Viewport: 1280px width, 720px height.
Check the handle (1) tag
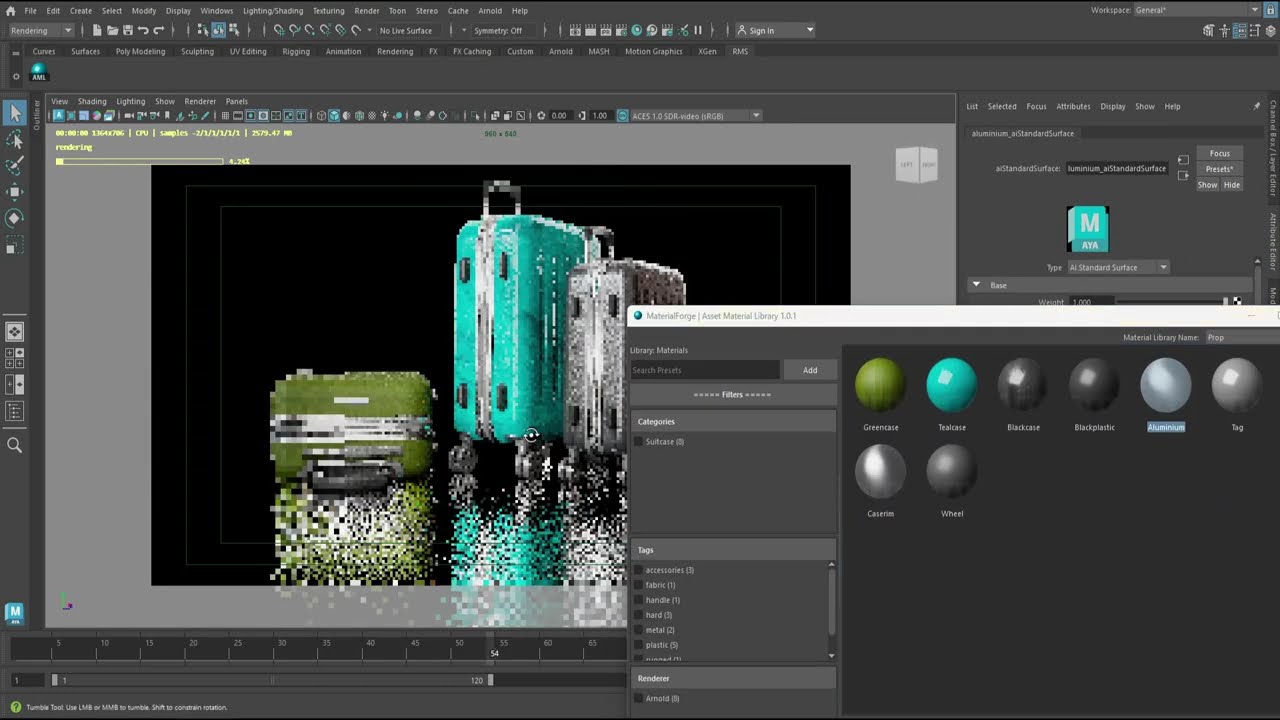tap(639, 600)
